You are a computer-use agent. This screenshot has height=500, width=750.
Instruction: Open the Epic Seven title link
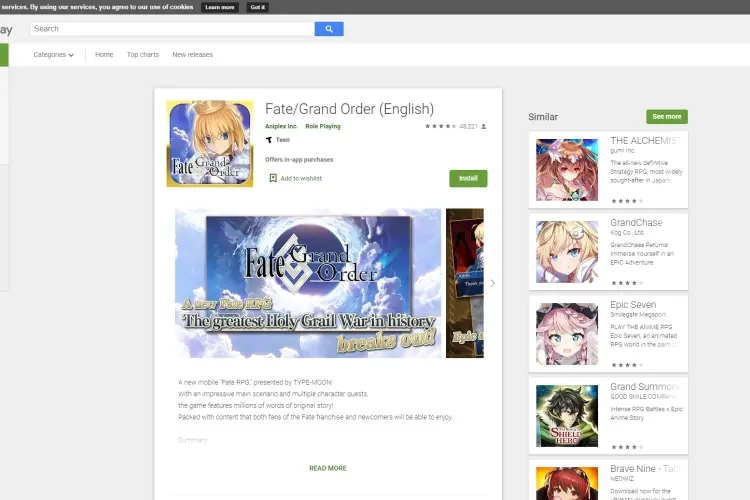click(633, 305)
